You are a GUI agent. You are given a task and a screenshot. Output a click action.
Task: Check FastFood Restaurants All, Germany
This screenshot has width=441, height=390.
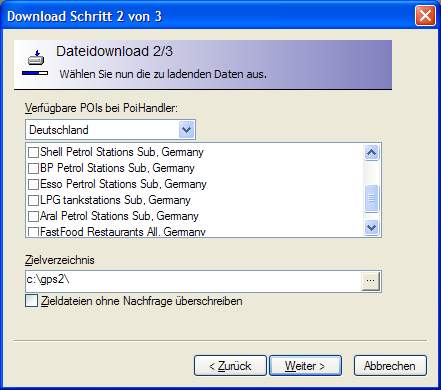(33, 232)
